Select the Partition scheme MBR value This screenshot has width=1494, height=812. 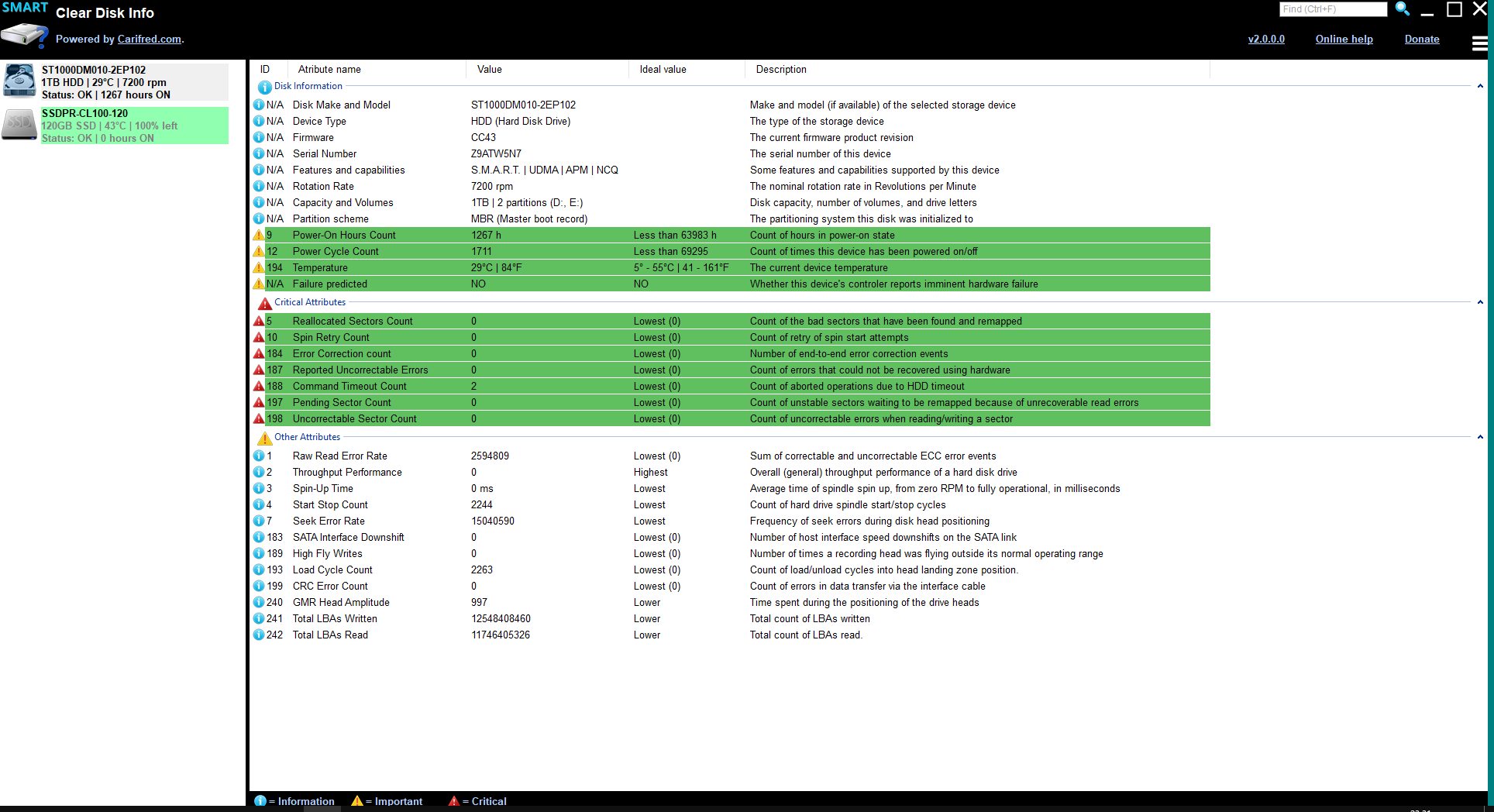click(529, 219)
